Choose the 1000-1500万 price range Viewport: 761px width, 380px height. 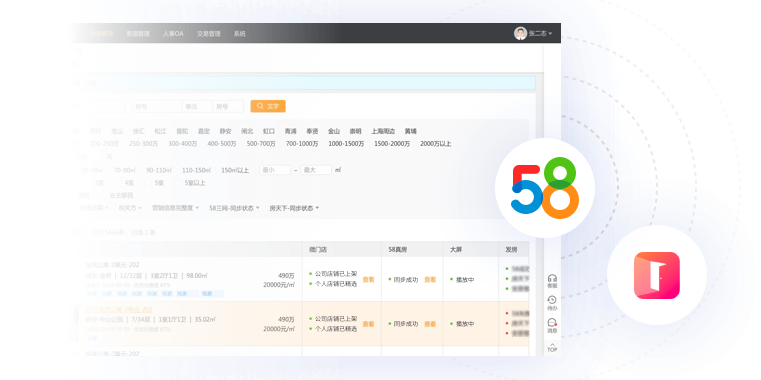pyautogui.click(x=346, y=144)
